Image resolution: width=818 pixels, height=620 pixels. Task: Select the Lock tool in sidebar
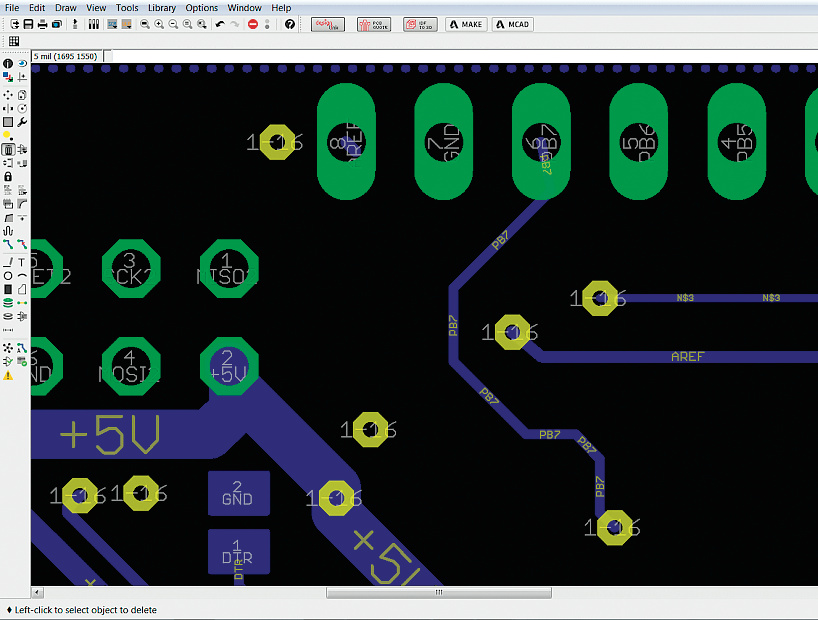[8, 177]
